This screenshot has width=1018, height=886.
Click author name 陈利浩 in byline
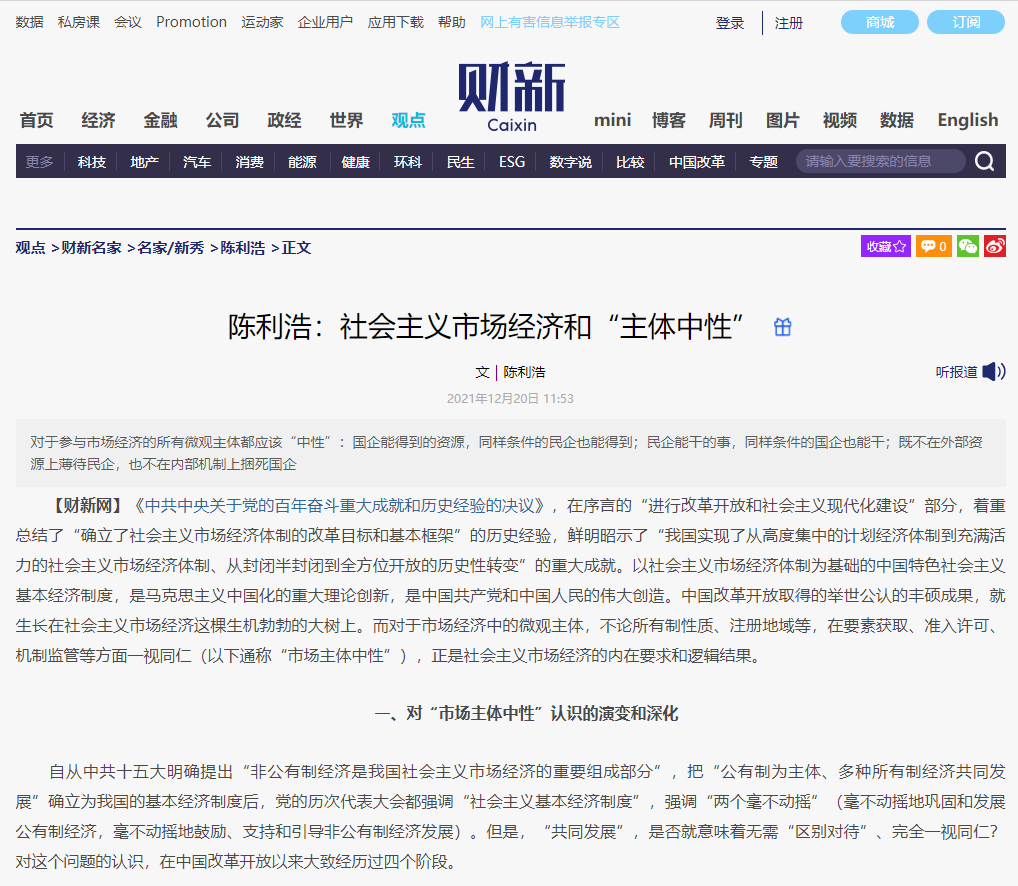[524, 372]
